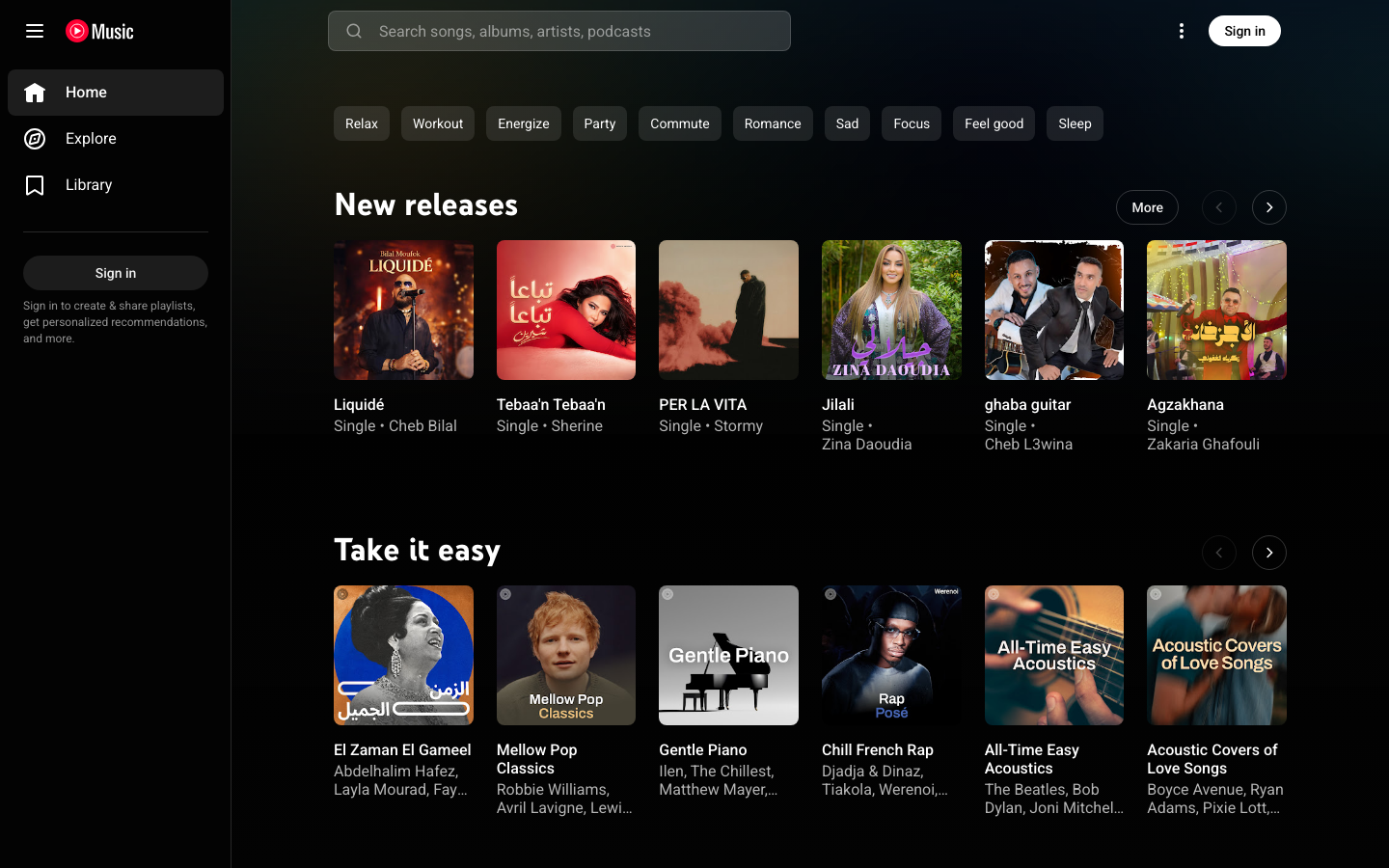The width and height of the screenshot is (1389, 868).
Task: Open the ghaba guitar cover
Action: [1054, 310]
